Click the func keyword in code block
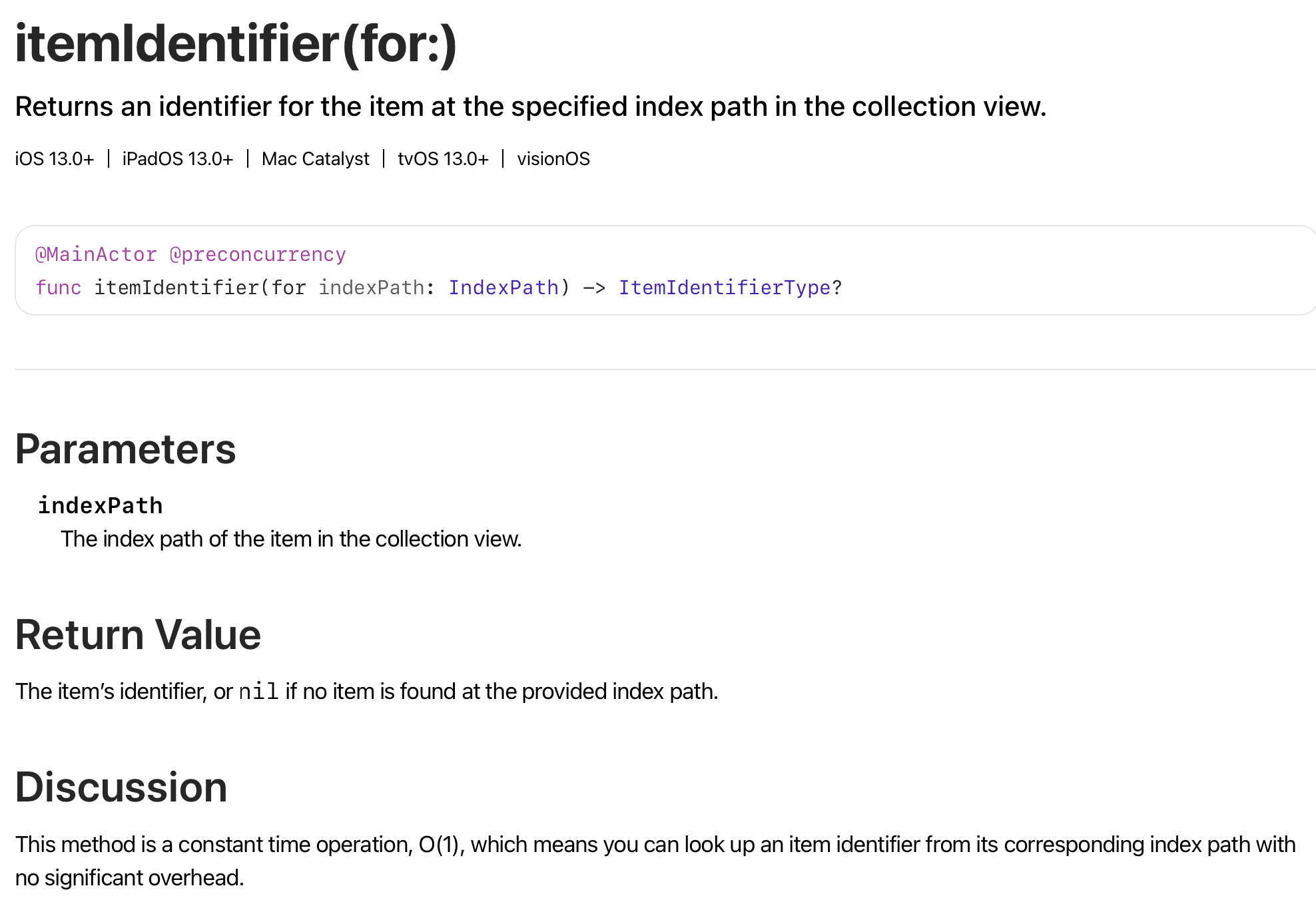Viewport: 1316px width, 904px height. coord(59,288)
